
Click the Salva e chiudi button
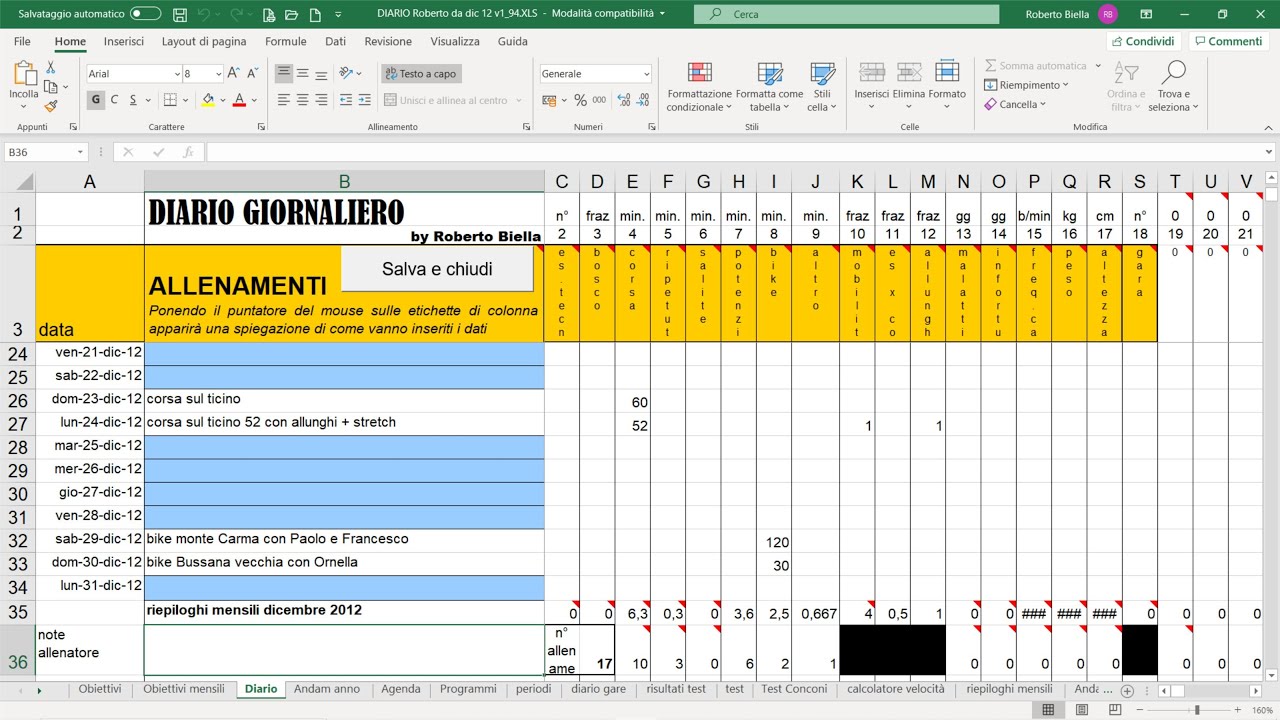click(437, 269)
